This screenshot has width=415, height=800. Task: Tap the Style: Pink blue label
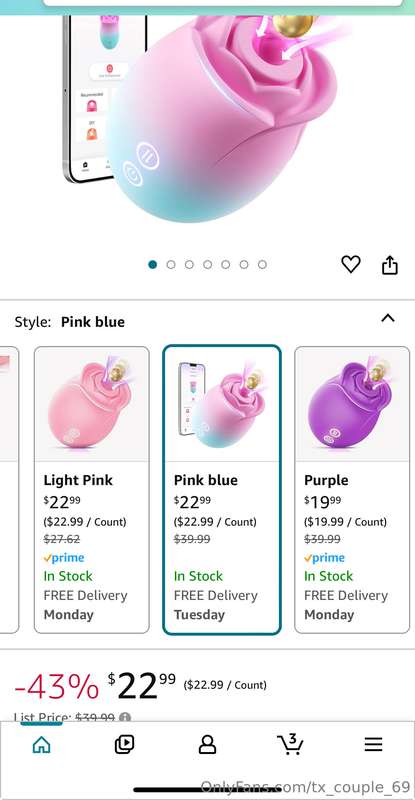[x=69, y=322]
